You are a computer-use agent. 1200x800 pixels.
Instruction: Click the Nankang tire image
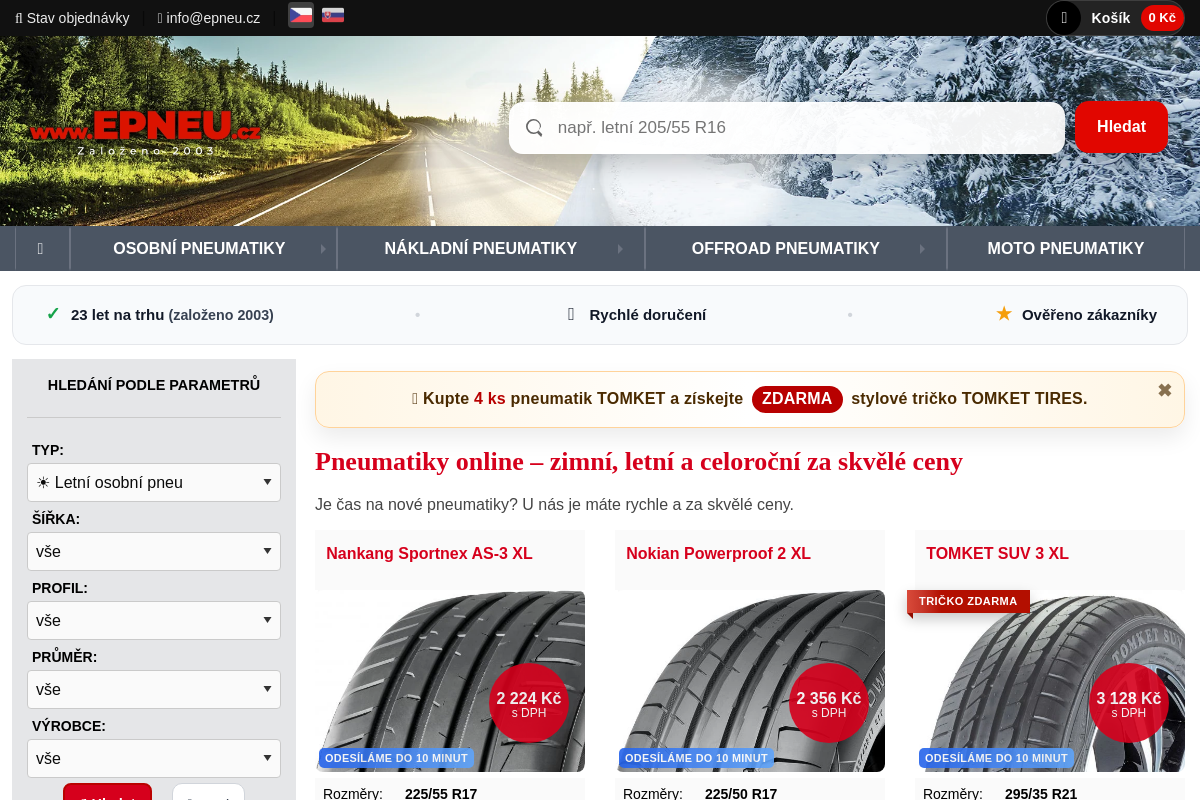coord(450,681)
